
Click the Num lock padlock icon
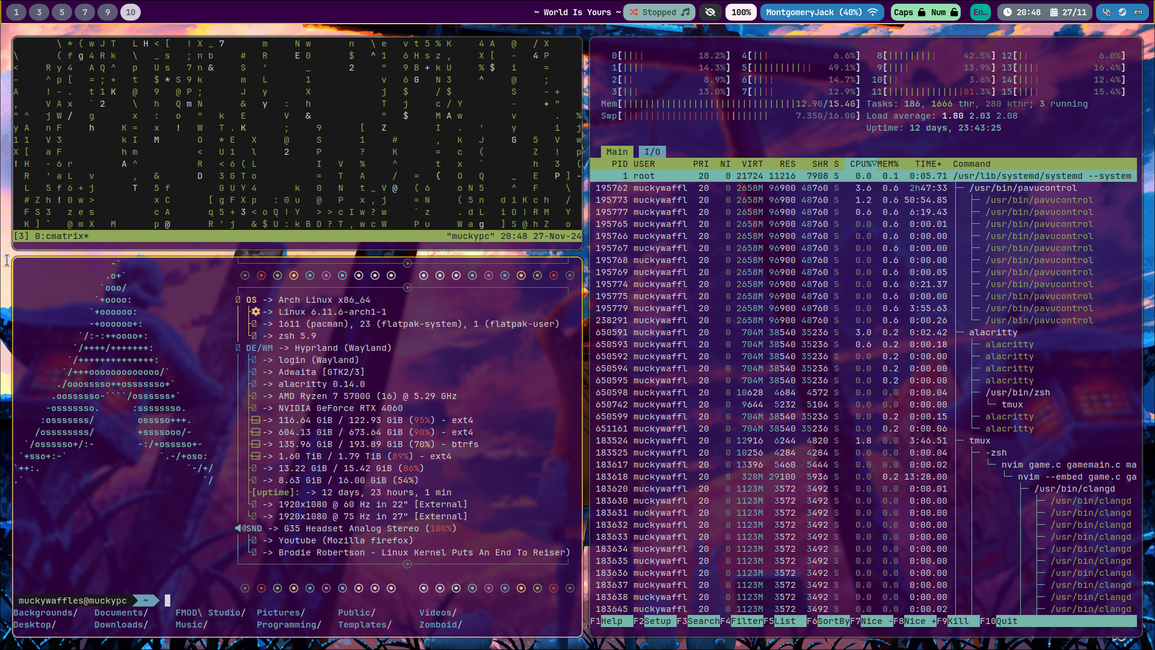coord(954,12)
